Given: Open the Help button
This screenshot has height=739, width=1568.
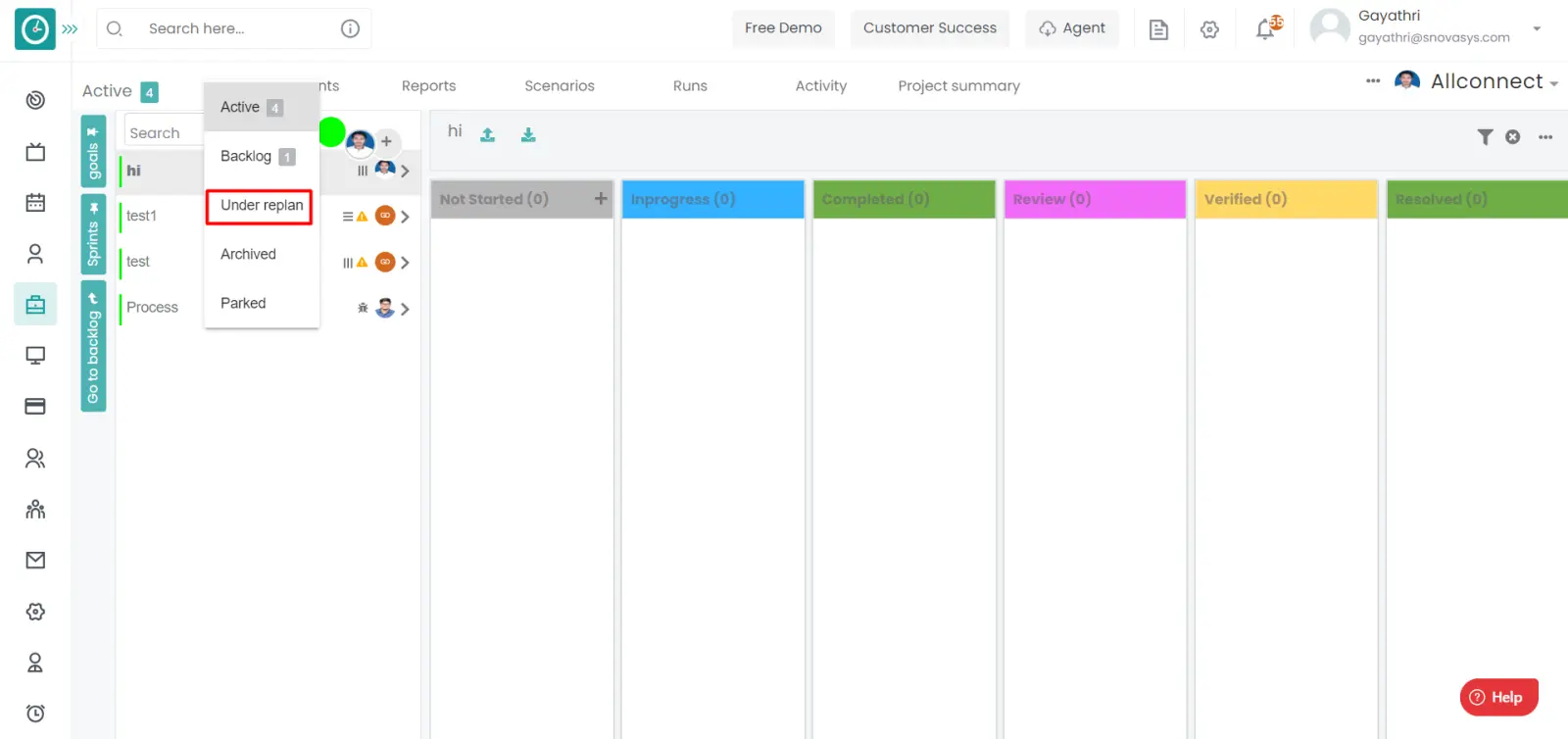Looking at the screenshot, I should pos(1498,697).
